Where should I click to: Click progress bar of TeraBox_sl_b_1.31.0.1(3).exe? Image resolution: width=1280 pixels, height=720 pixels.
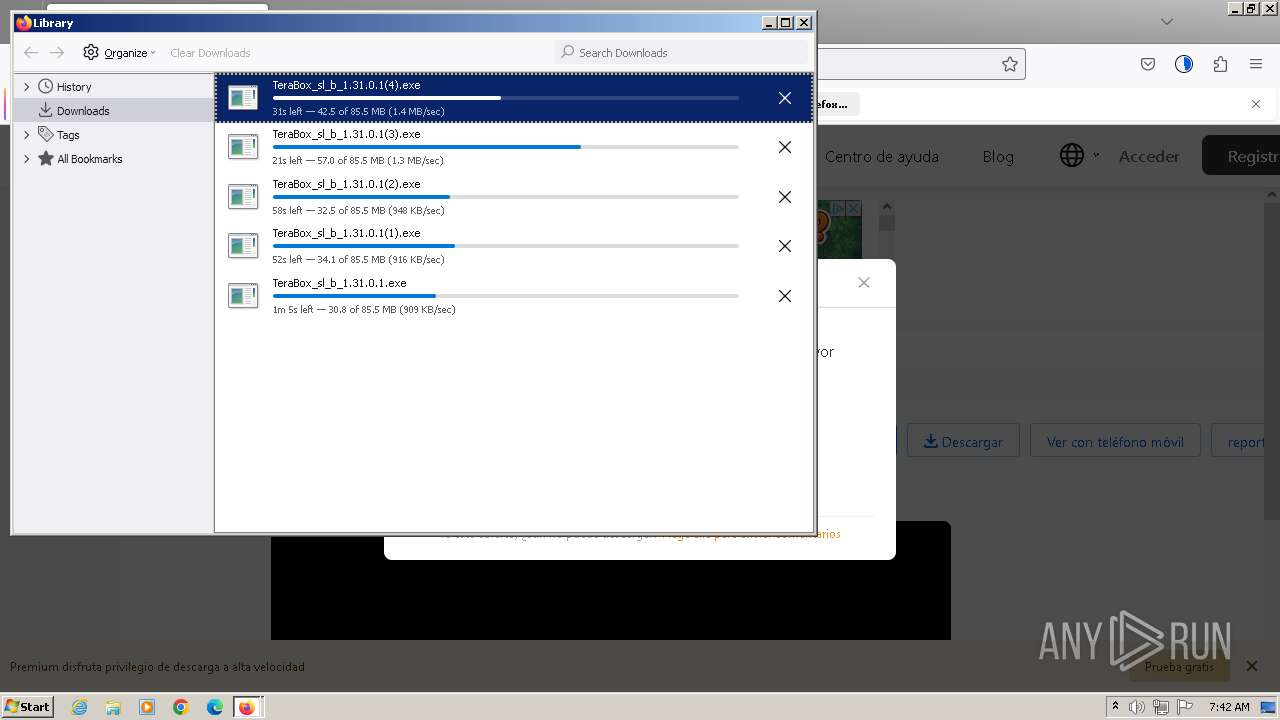[506, 147]
